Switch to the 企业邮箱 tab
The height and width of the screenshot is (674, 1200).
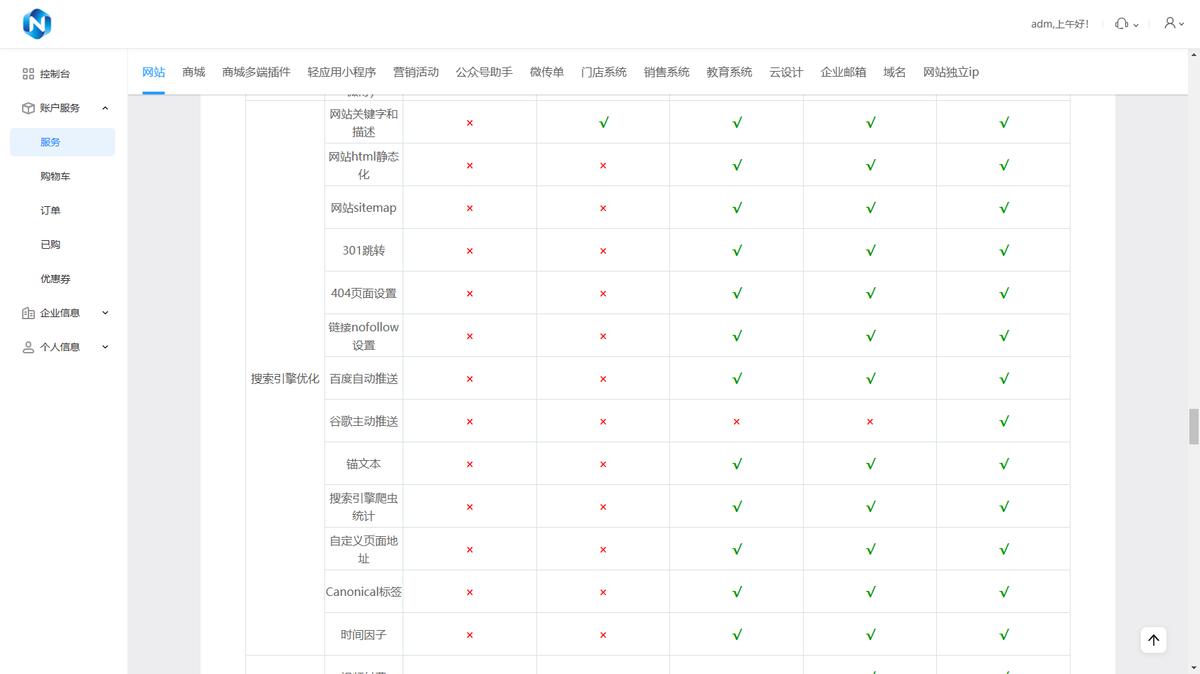(x=843, y=72)
